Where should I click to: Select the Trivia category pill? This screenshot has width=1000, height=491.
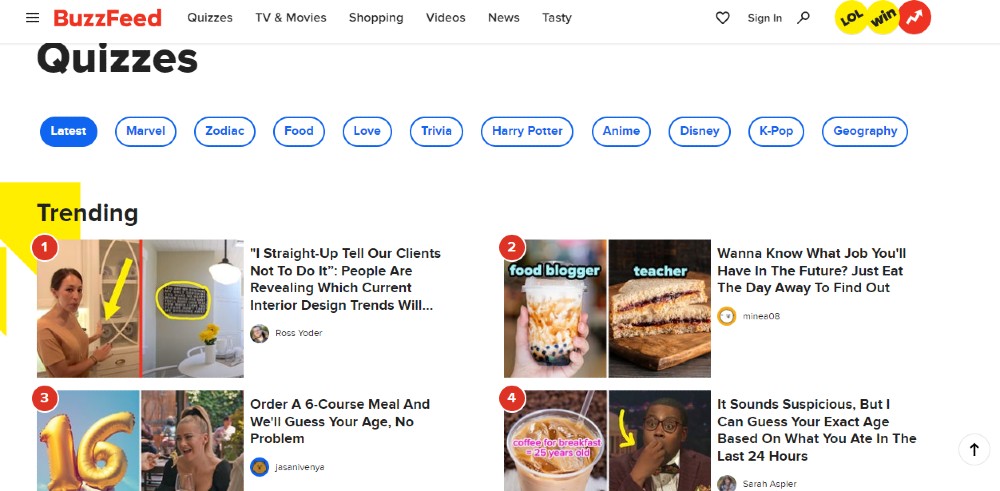click(x=436, y=131)
